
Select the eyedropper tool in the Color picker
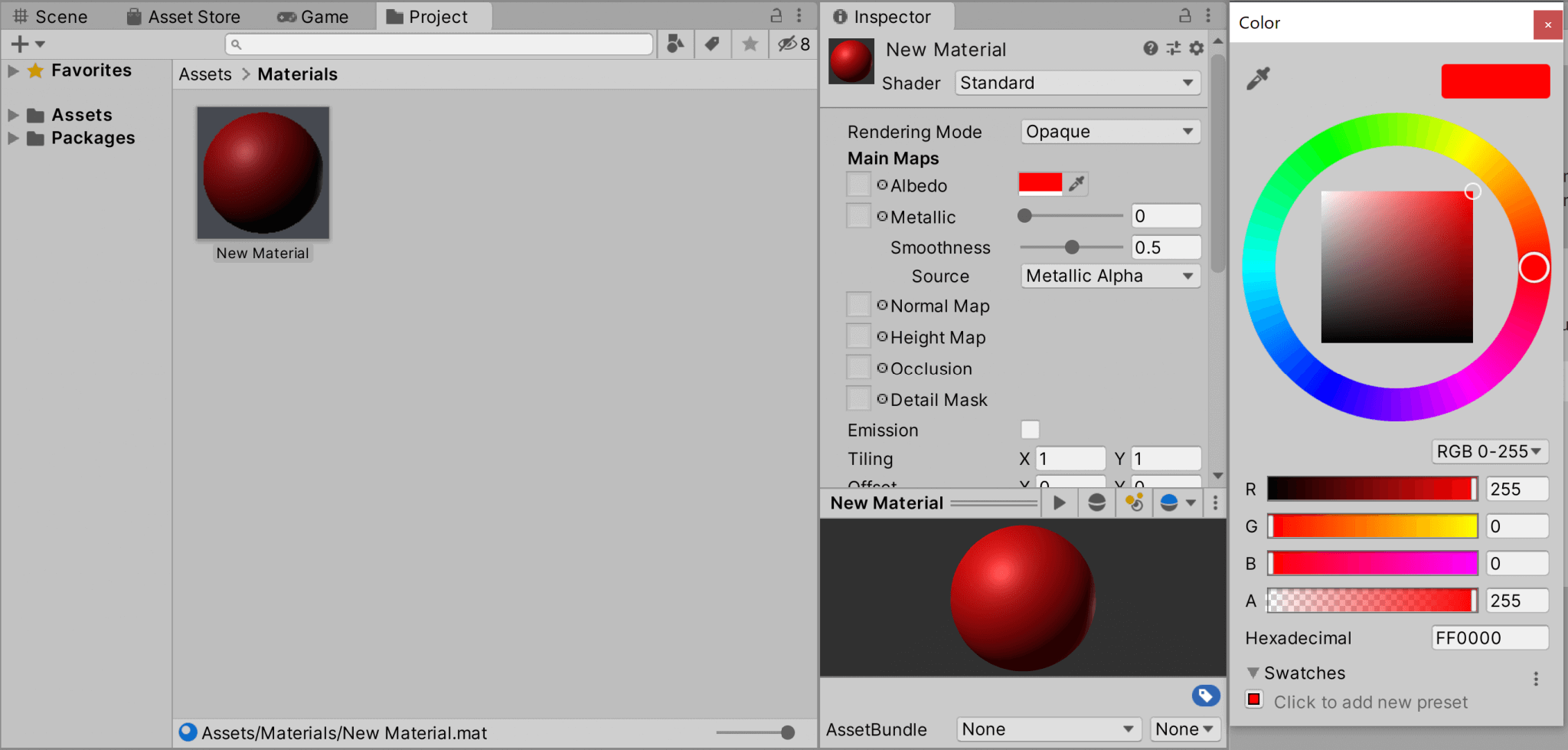(1258, 78)
